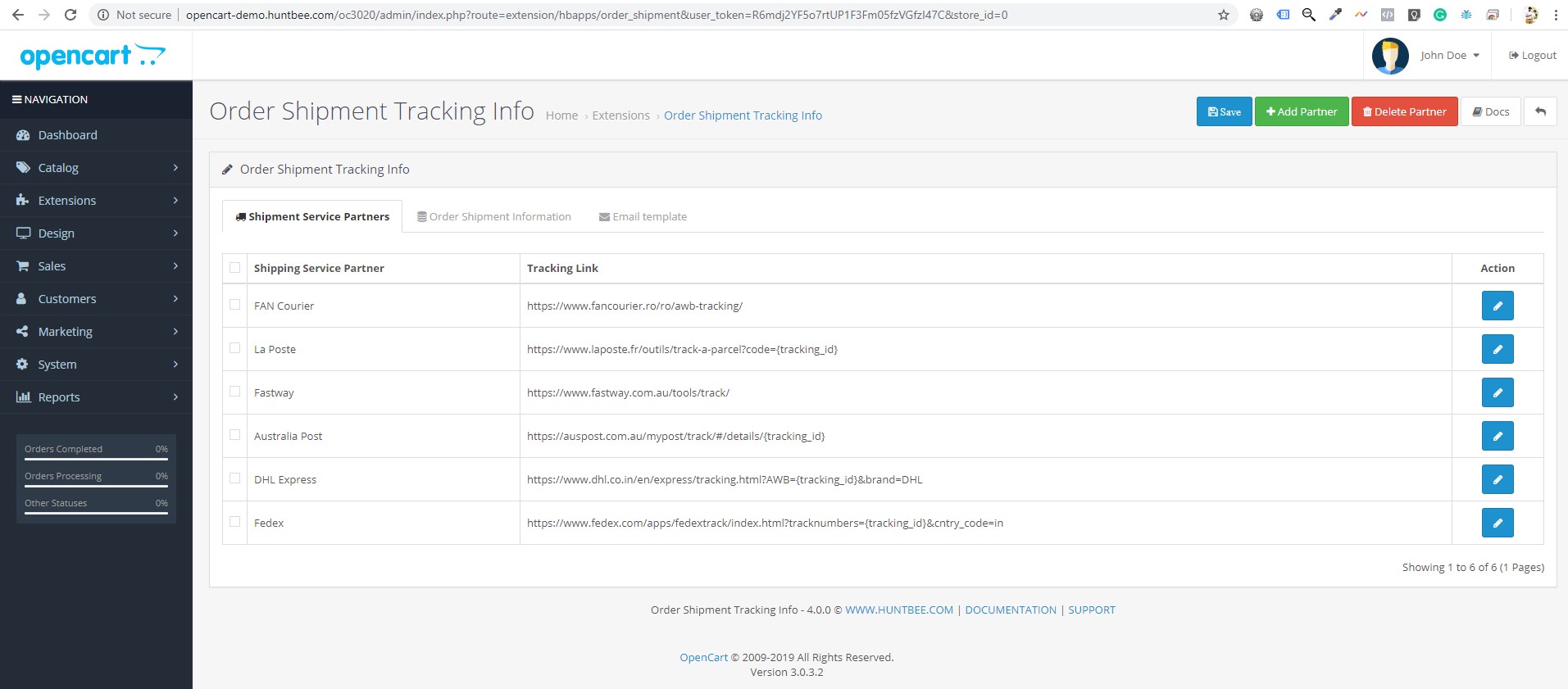
Task: Edit the Fastway partner with pencil button
Action: tap(1497, 392)
